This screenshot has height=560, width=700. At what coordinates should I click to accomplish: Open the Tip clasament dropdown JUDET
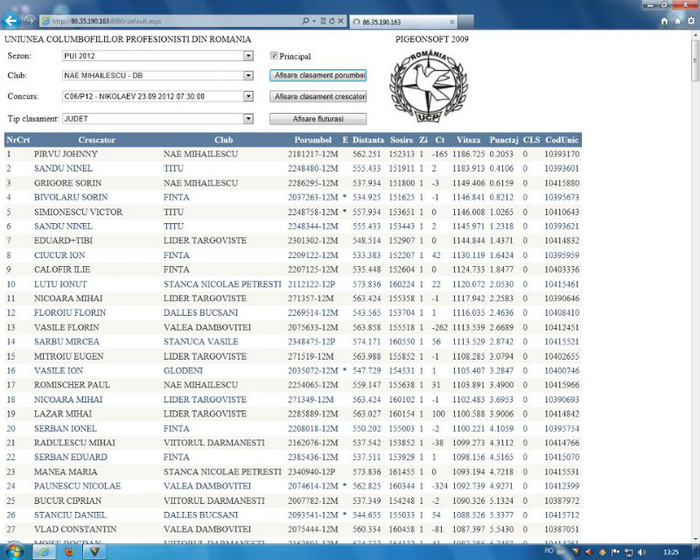[158, 119]
